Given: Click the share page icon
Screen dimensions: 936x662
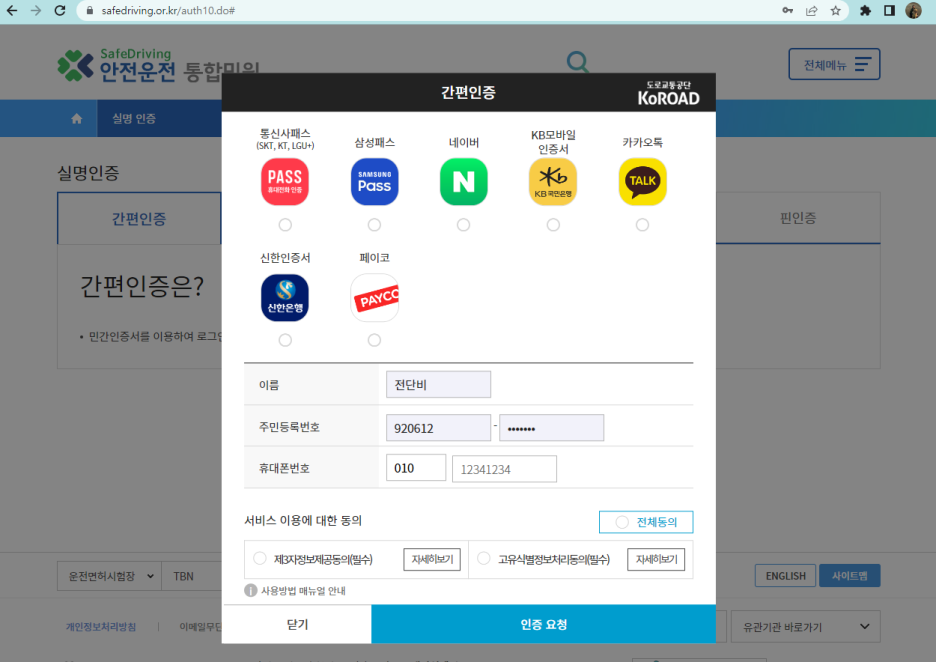Looking at the screenshot, I should 811,10.
